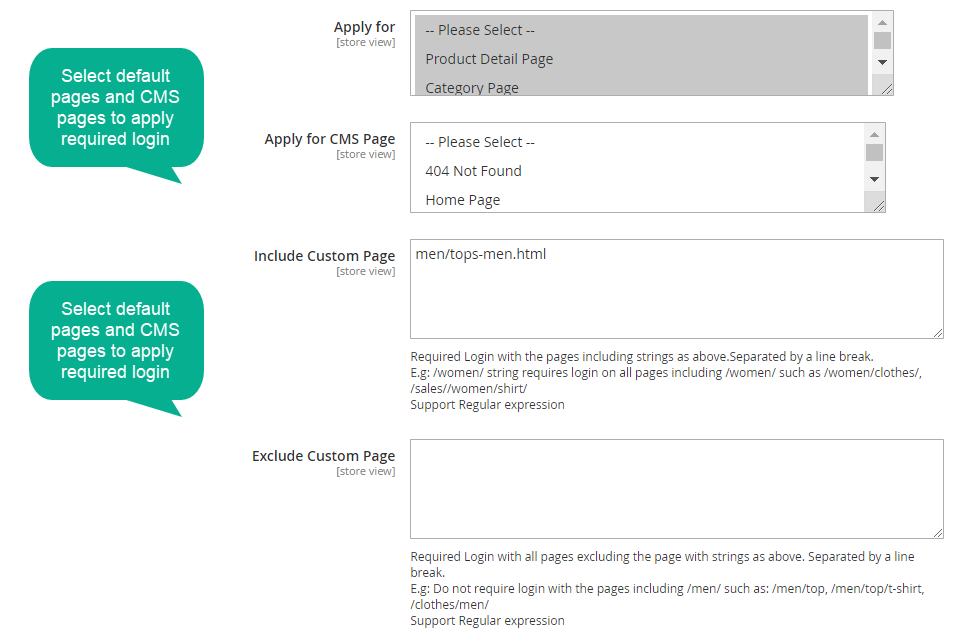
Task: Click resize grip of Apply for list
Action: tap(887, 89)
